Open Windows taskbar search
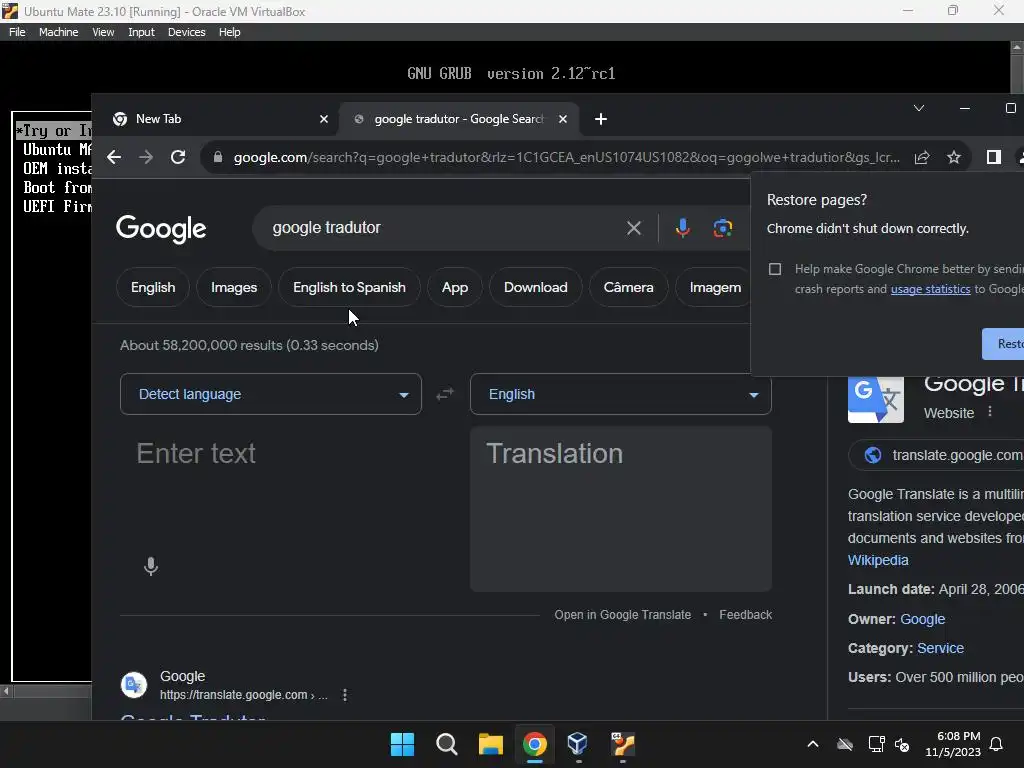The height and width of the screenshot is (768, 1024). [x=447, y=744]
